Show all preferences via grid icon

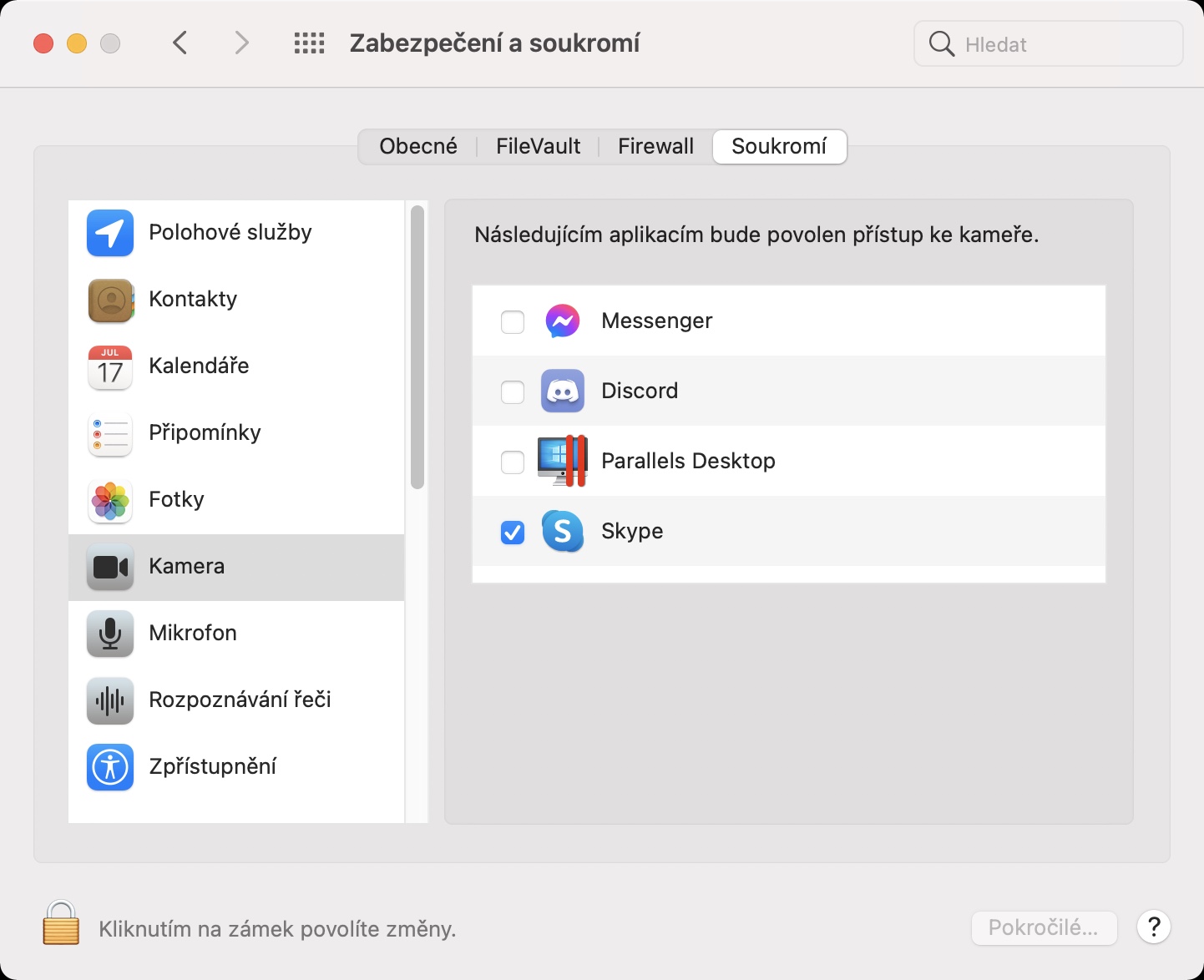pyautogui.click(x=309, y=43)
